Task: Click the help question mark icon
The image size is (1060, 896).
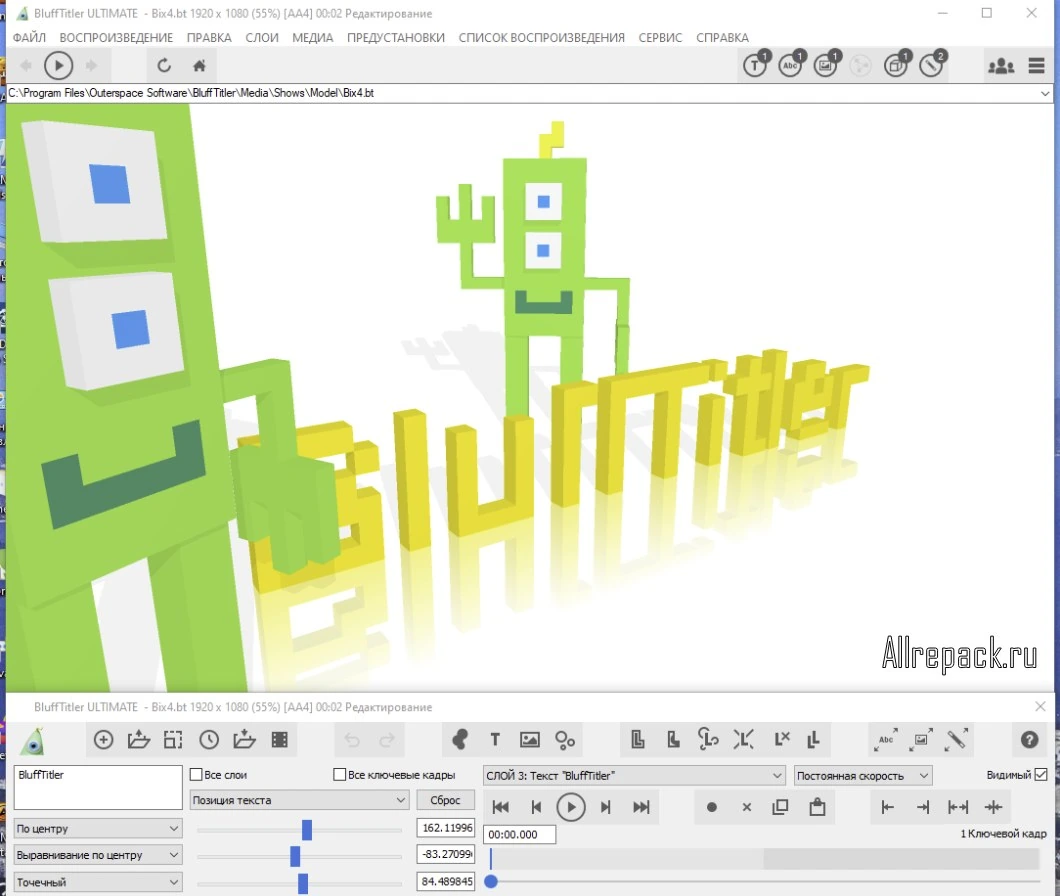Action: point(1029,740)
